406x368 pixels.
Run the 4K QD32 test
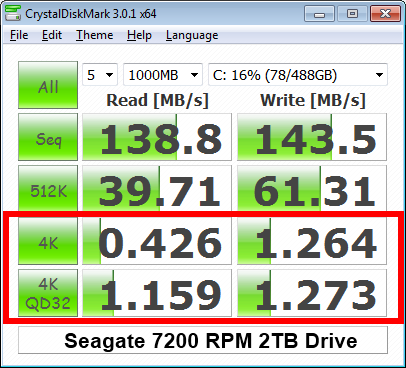(48, 293)
